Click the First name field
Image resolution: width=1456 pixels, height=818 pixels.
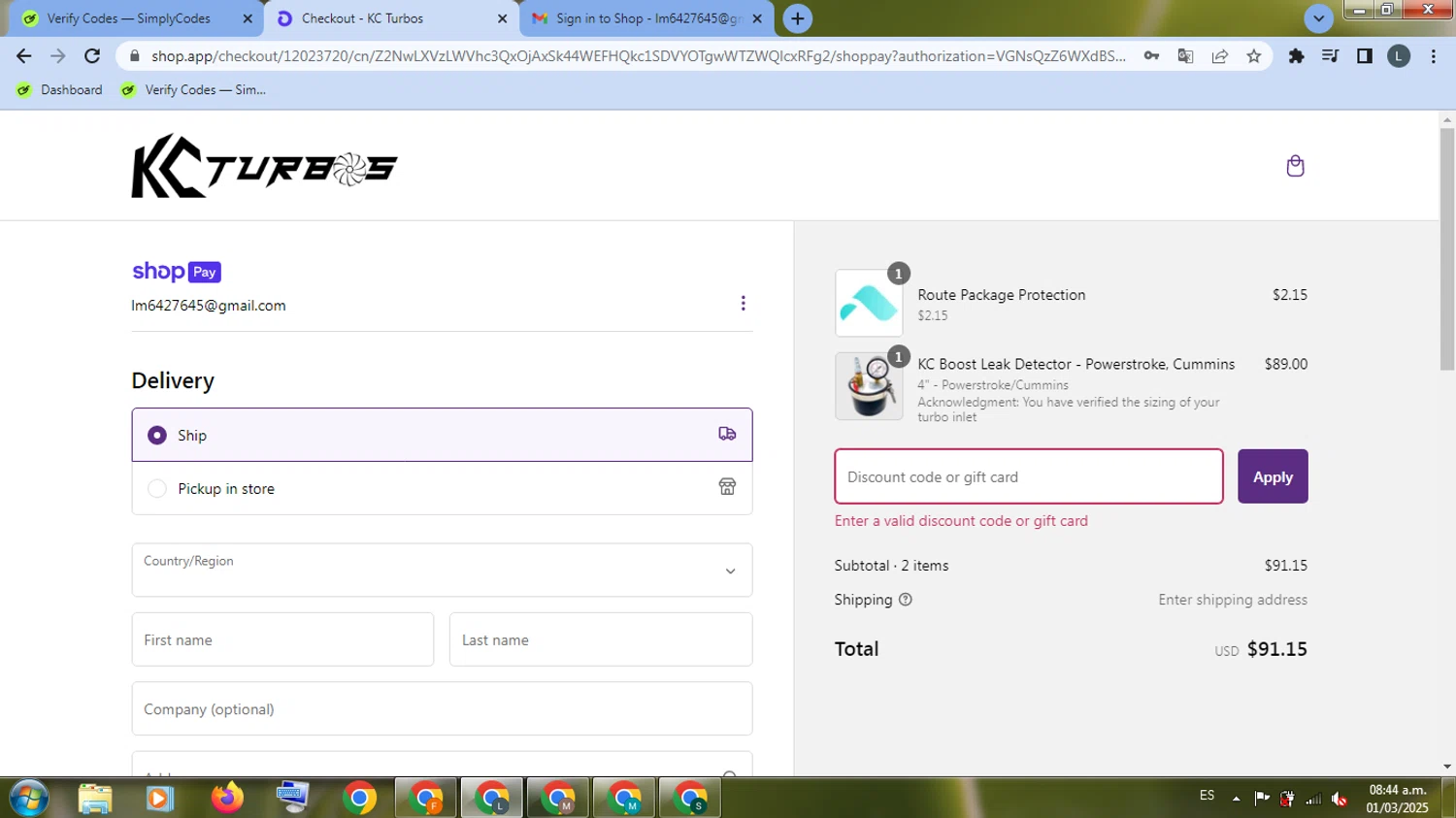click(282, 639)
